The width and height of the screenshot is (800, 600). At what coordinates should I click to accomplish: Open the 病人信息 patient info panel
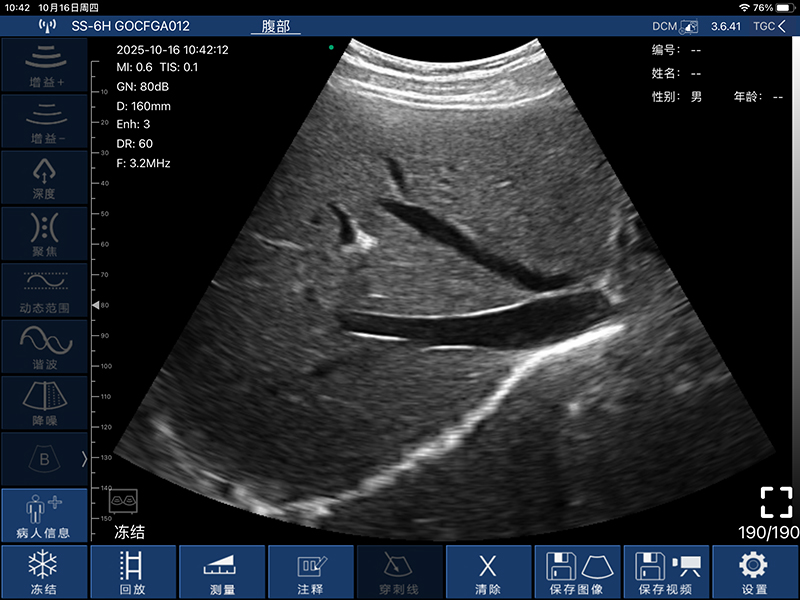pos(43,516)
